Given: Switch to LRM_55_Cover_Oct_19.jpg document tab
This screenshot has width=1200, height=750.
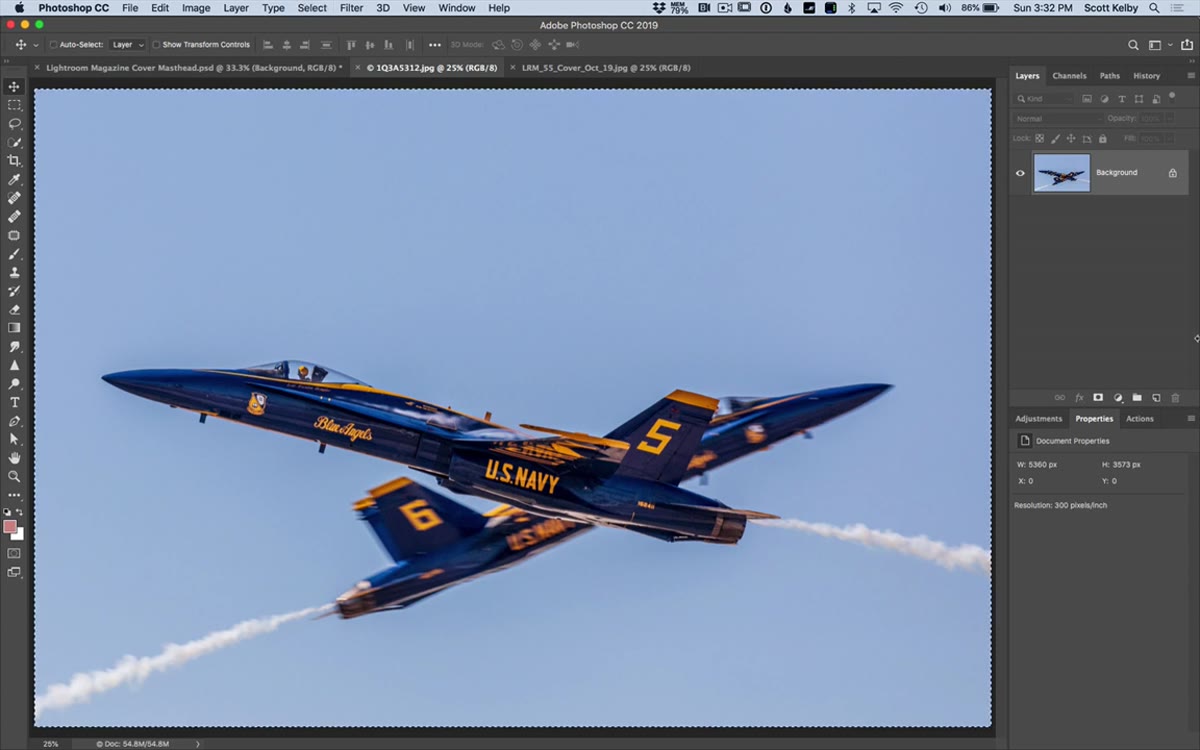Looking at the screenshot, I should pos(606,68).
